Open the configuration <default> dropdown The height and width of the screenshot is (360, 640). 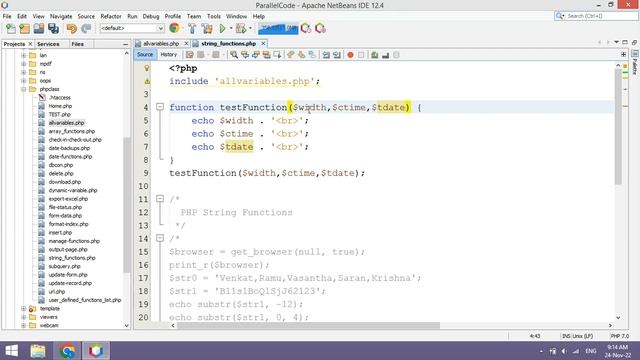point(132,28)
